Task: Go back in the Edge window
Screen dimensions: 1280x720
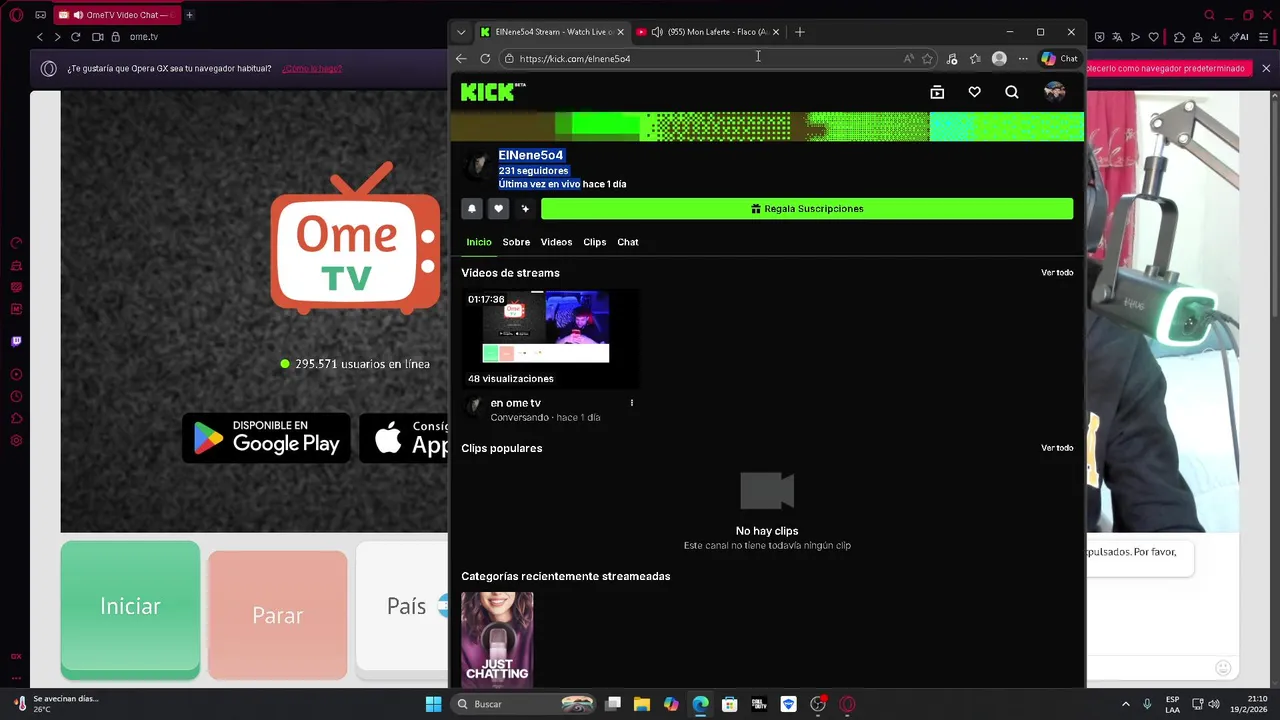Action: 461,59
